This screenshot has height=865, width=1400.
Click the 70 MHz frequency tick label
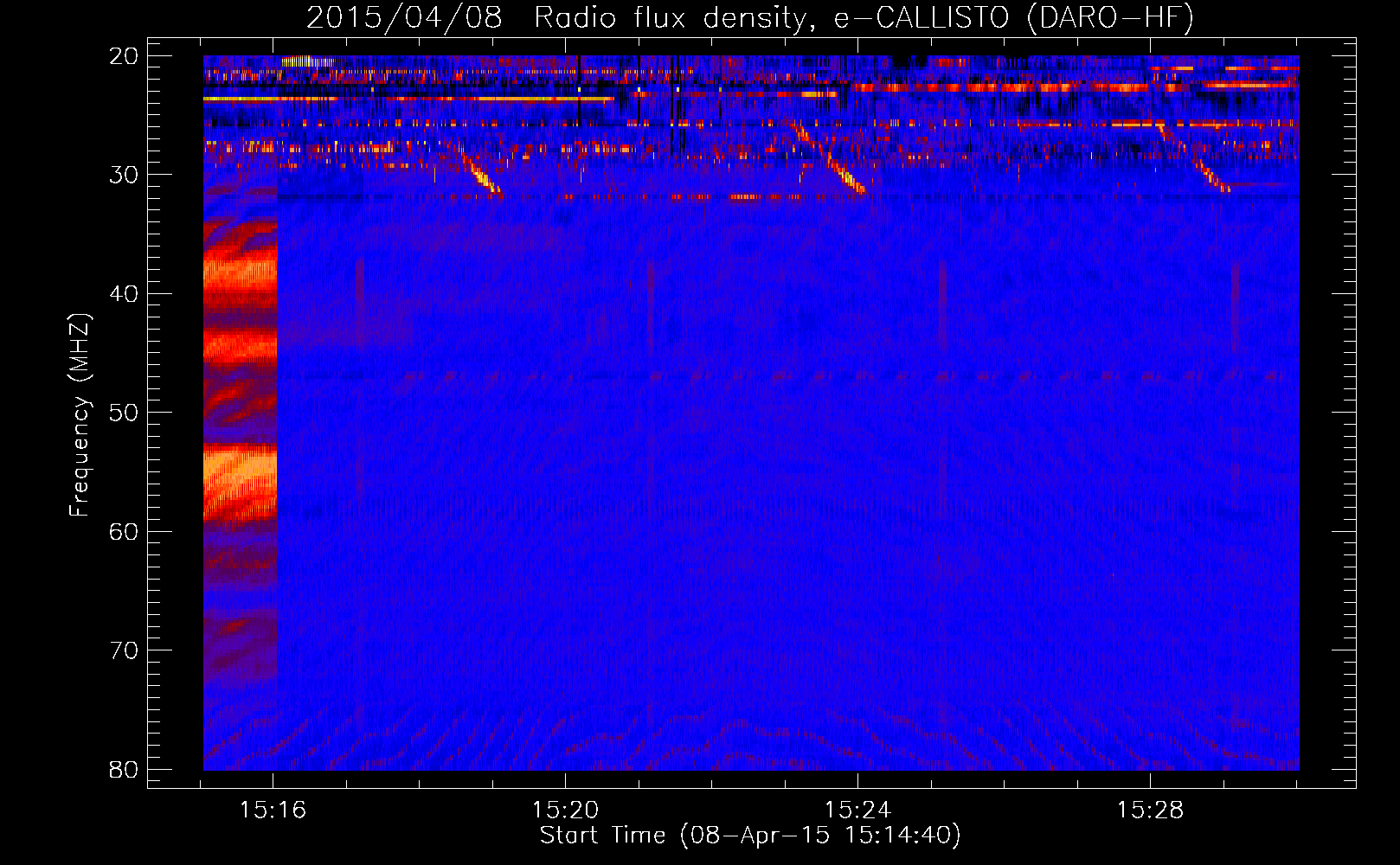coord(125,650)
